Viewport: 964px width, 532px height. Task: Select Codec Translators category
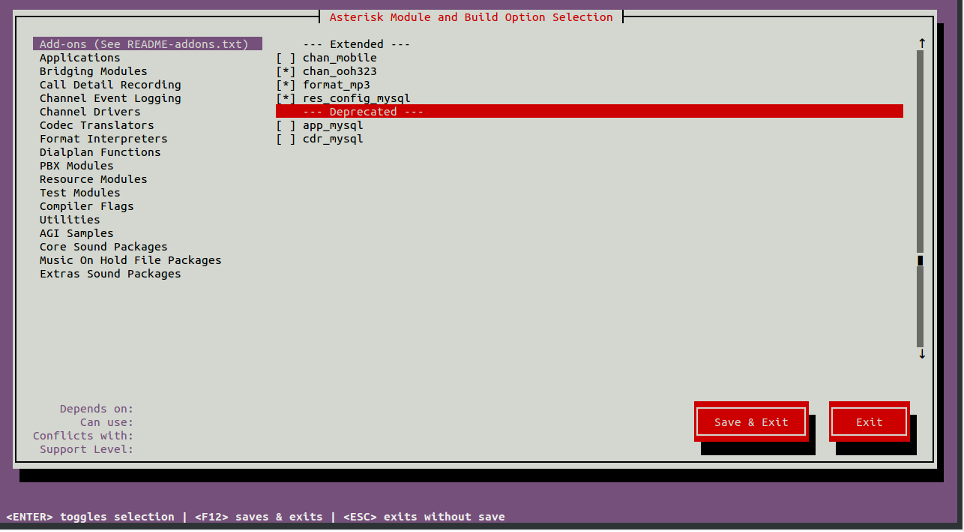coord(97,125)
